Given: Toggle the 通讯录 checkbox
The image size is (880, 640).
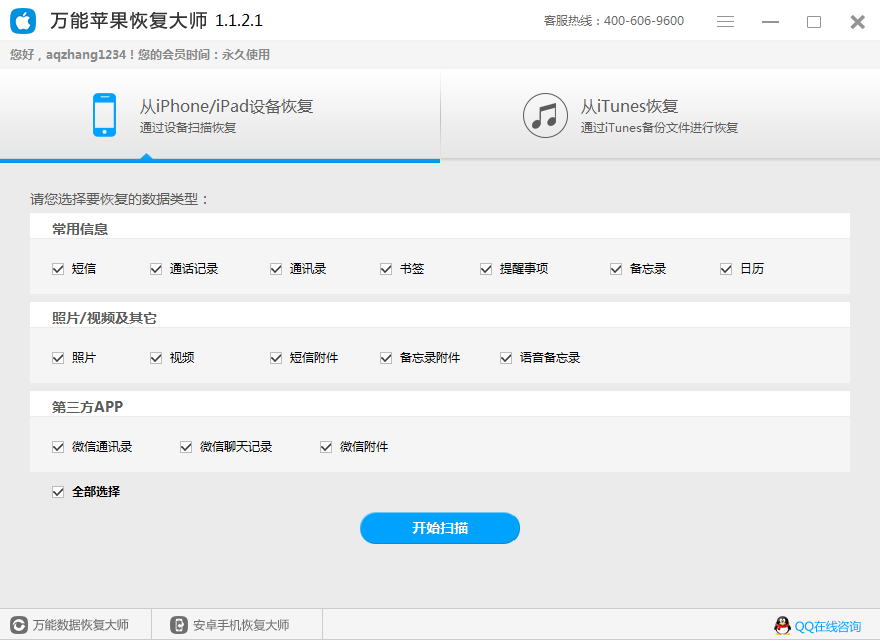Looking at the screenshot, I should click(275, 268).
